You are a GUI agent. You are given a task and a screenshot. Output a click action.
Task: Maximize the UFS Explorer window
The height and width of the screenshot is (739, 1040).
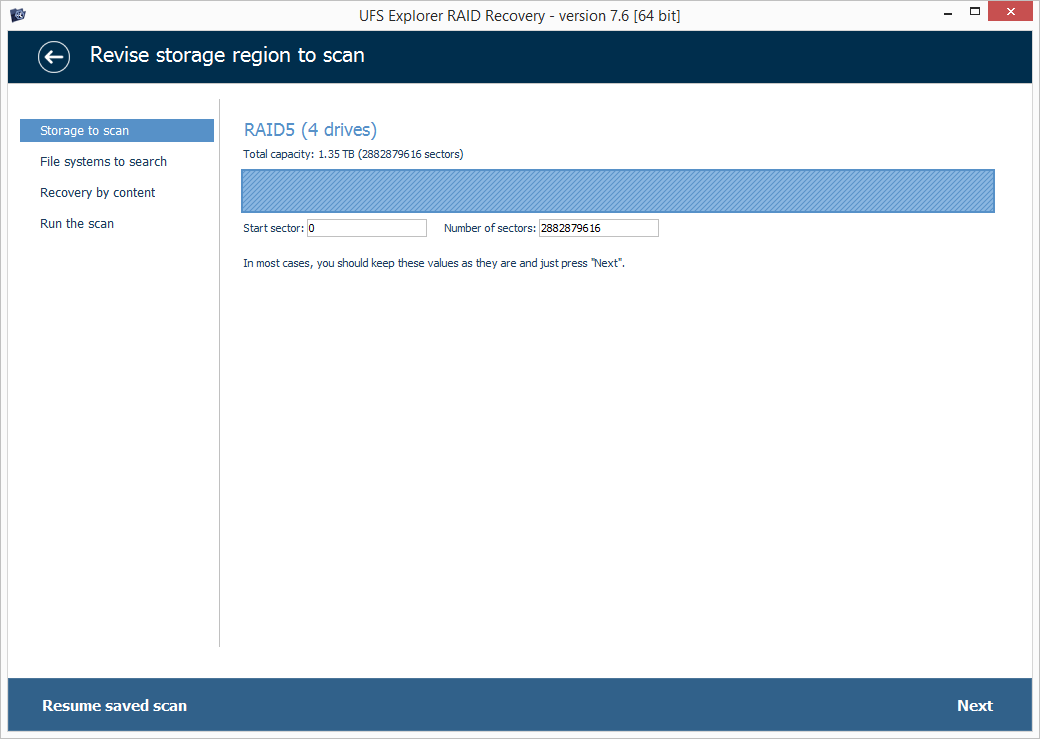tap(975, 14)
